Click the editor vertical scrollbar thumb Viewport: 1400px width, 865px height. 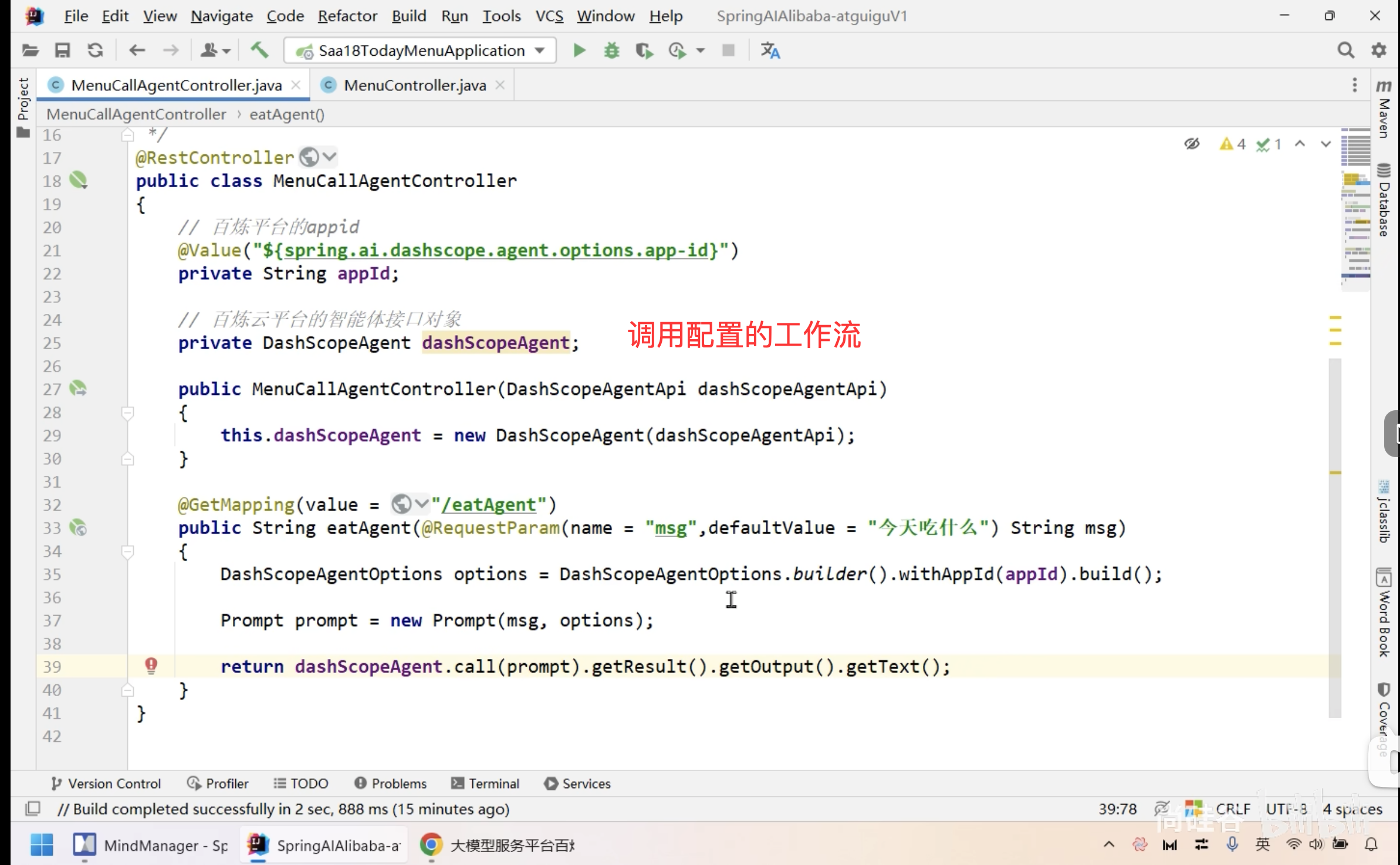tap(1335, 537)
